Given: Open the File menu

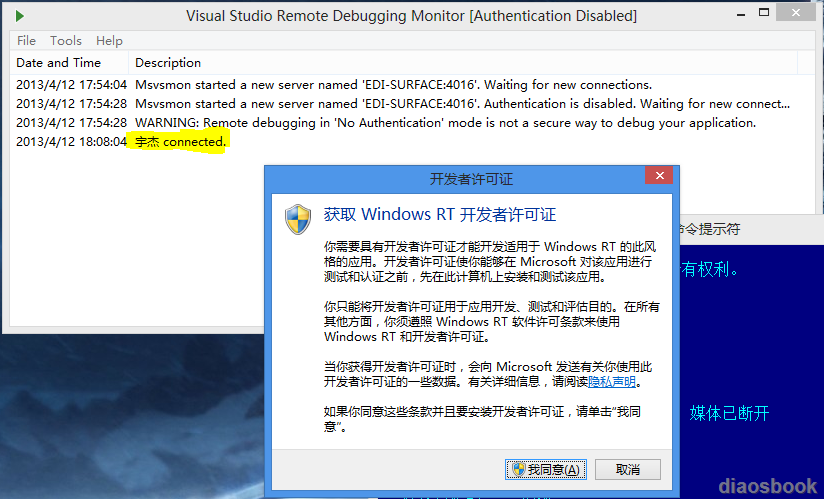Looking at the screenshot, I should tap(26, 40).
